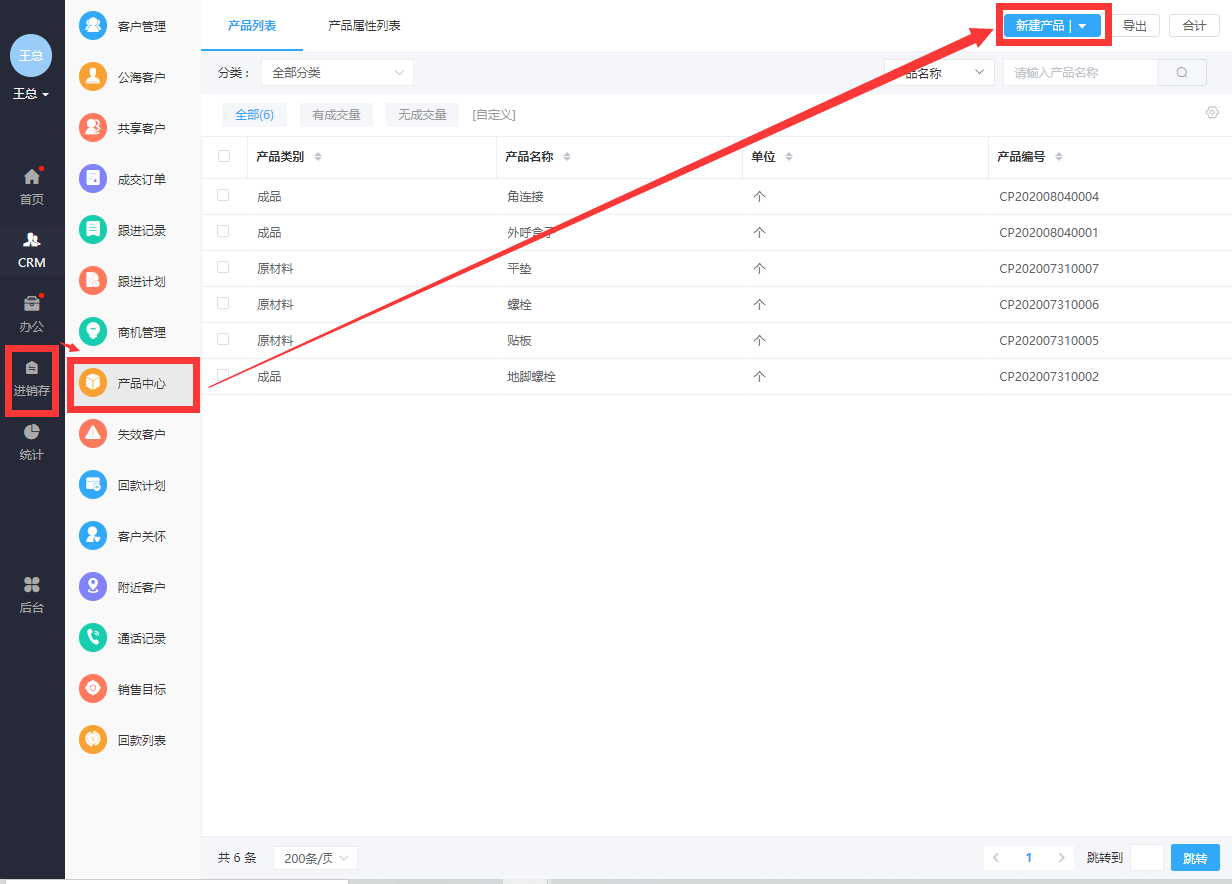The height and width of the screenshot is (884, 1232).
Task: Select the 无成交量 filter tab
Action: [422, 115]
